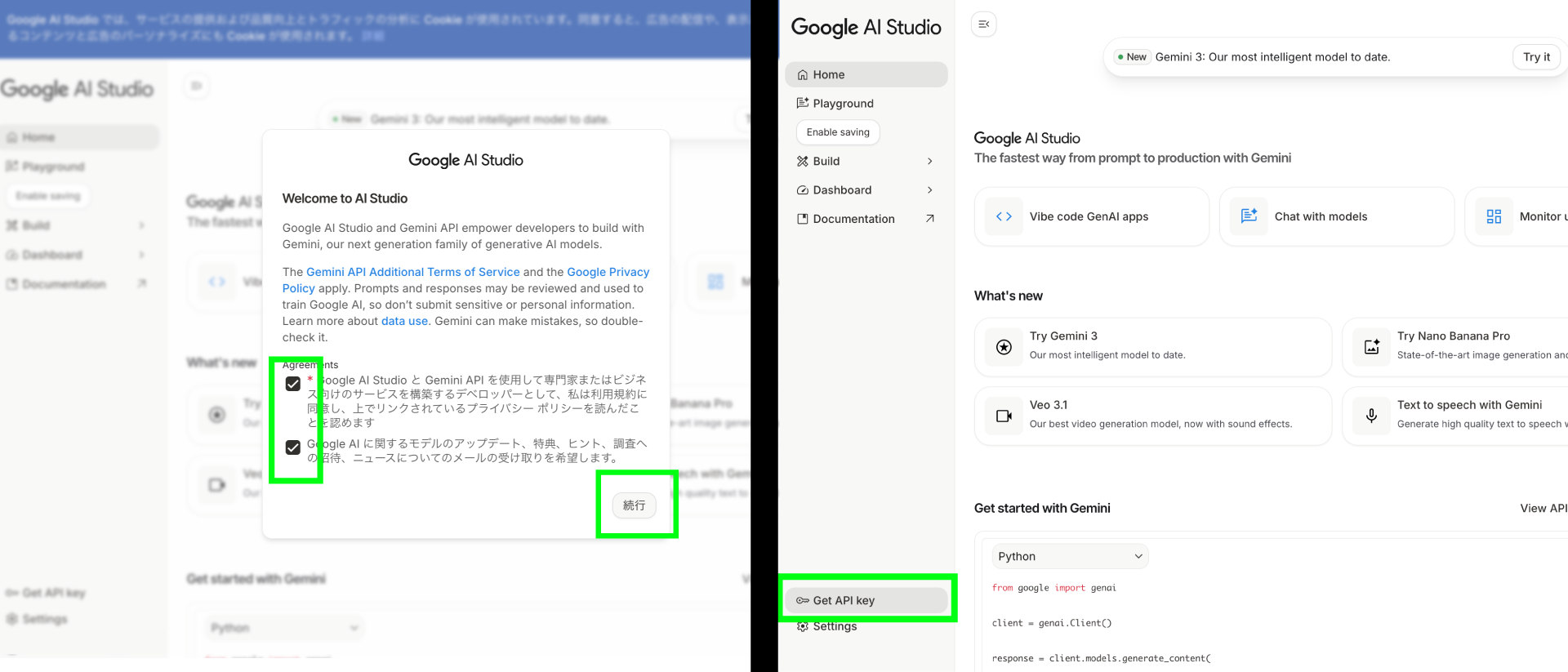Screen dimensions: 1568x672
Task: Open Playground in the sidebar
Action: (843, 104)
